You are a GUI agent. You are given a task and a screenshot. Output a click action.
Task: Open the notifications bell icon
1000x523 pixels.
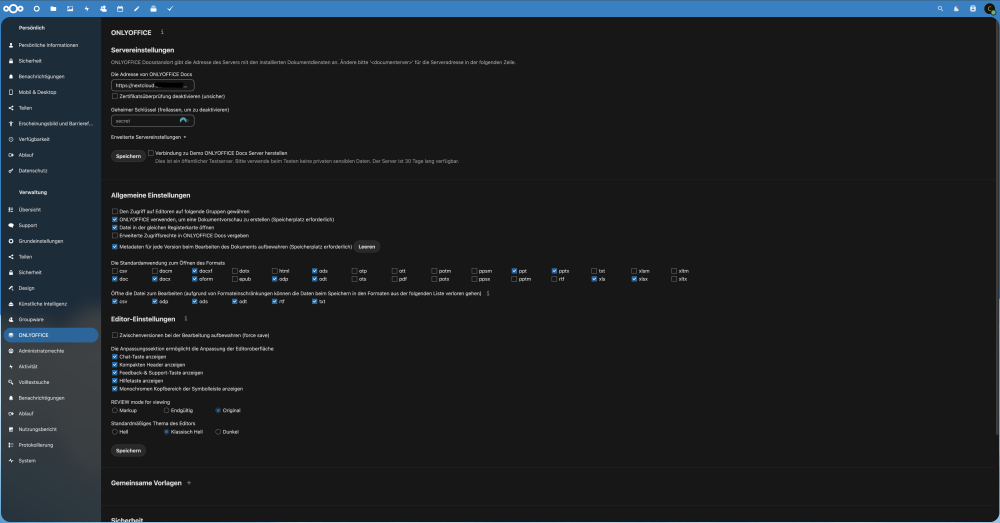click(956, 9)
